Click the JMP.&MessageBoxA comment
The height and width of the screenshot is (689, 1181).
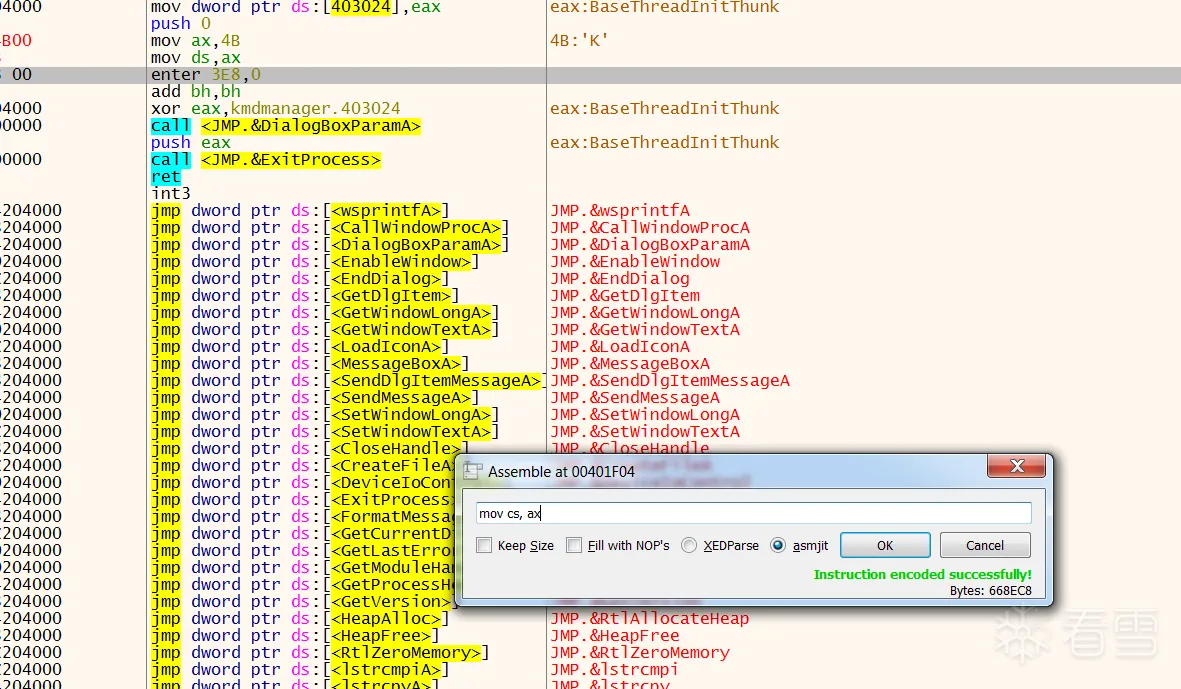[630, 364]
